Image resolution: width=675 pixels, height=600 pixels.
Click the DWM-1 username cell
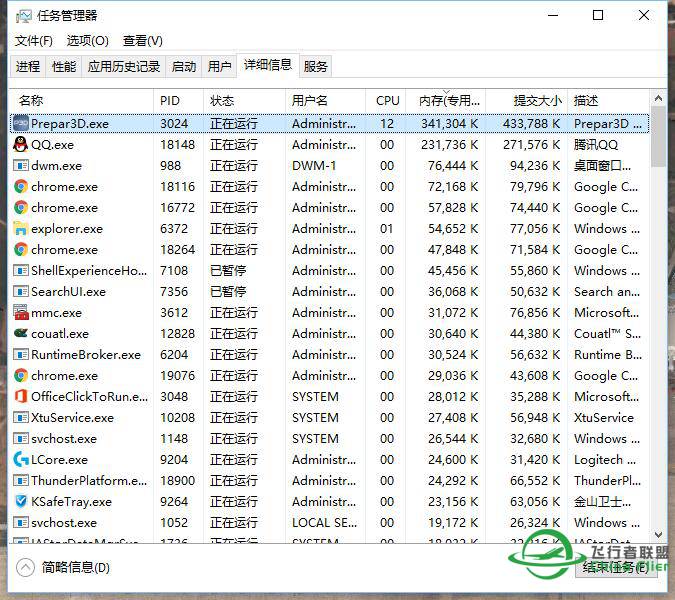[x=314, y=166]
